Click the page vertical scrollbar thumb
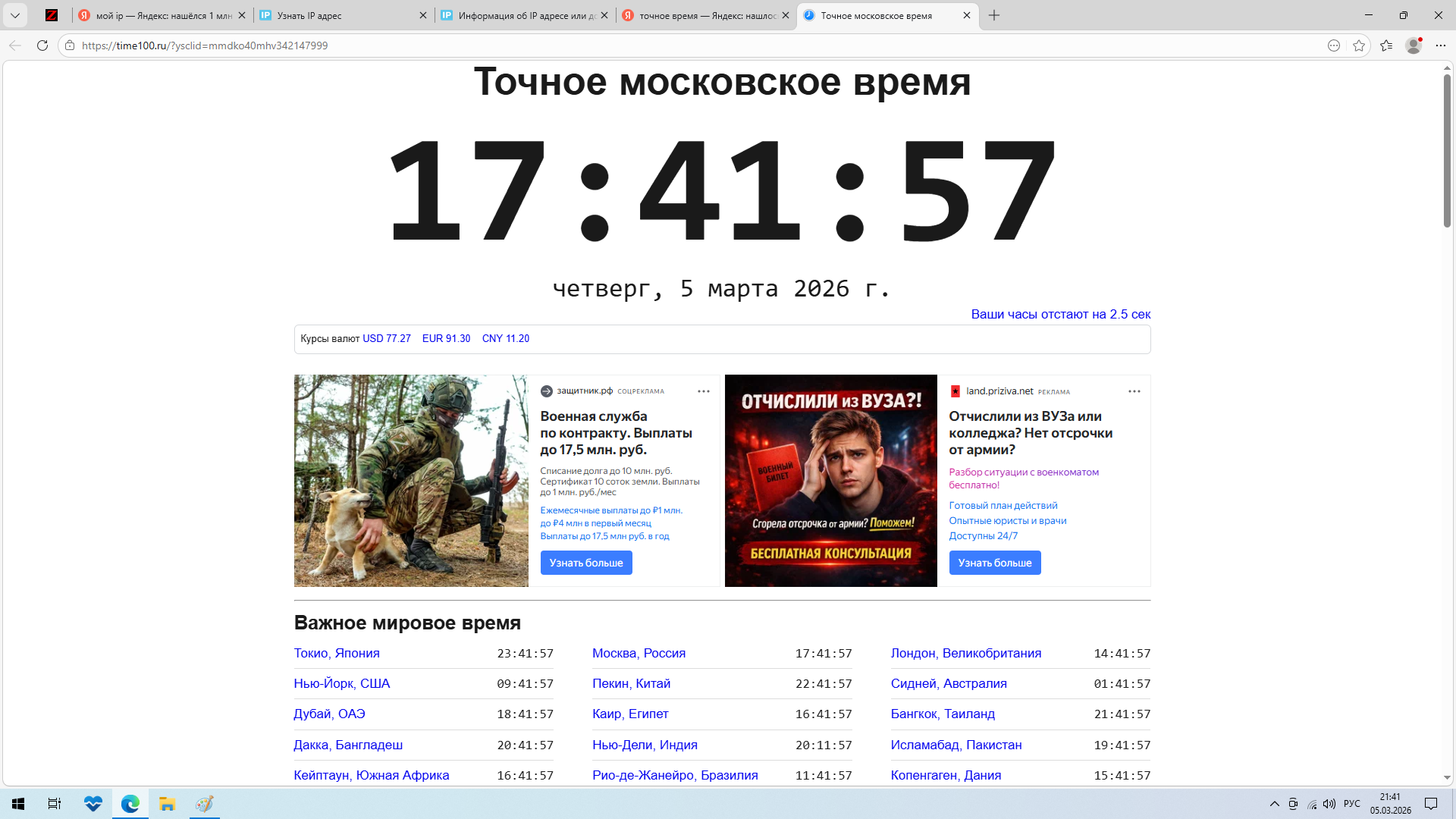Screen dimensions: 1456x819 point(1447,152)
